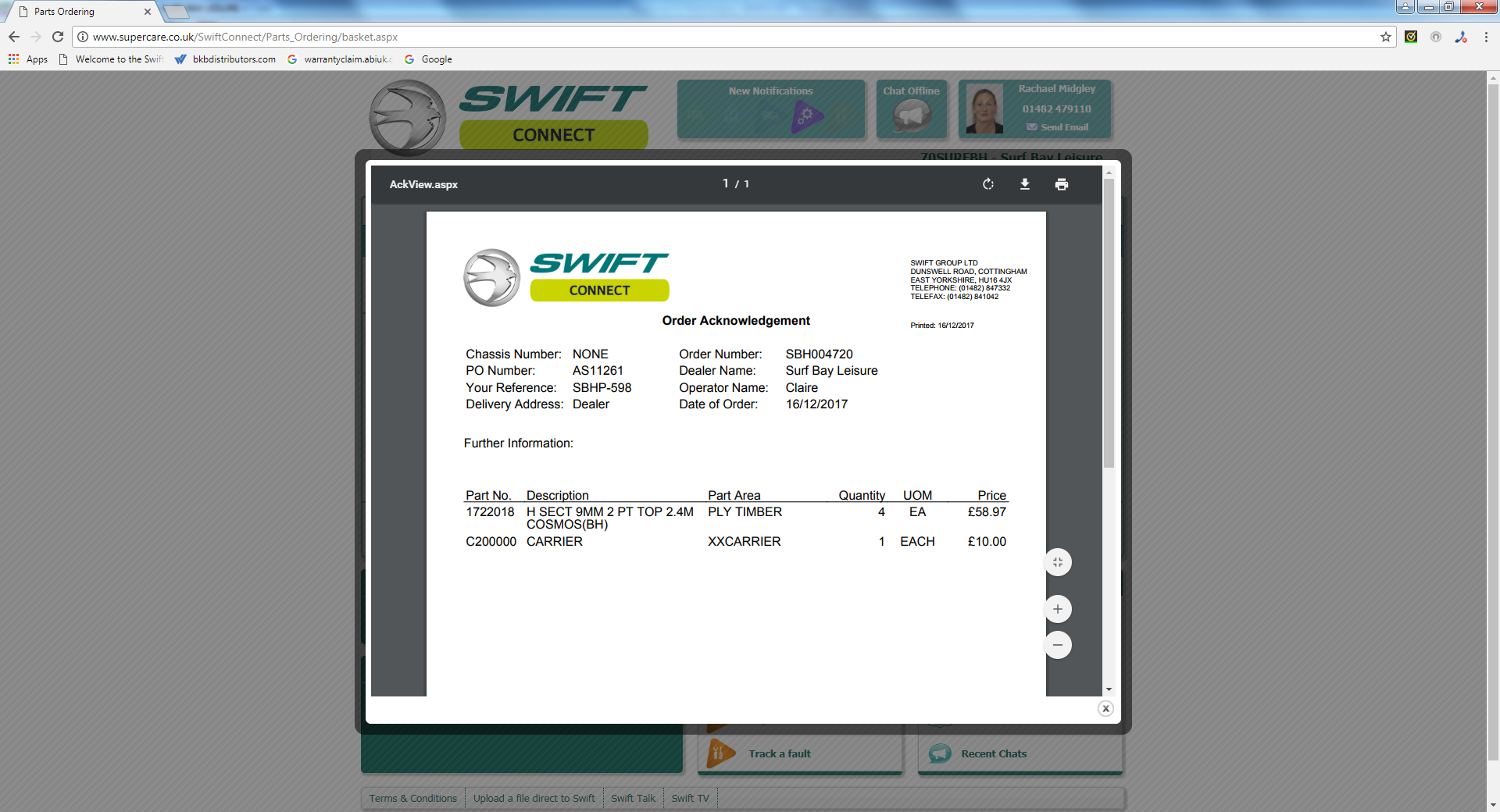Close the Parts Ordering tab
1500x812 pixels.
pos(148,12)
